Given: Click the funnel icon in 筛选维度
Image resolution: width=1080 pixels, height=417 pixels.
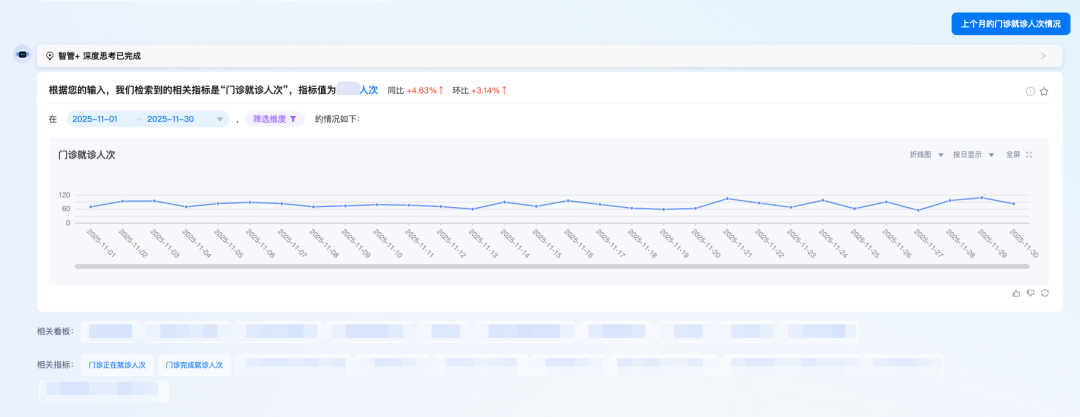Looking at the screenshot, I should point(293,119).
